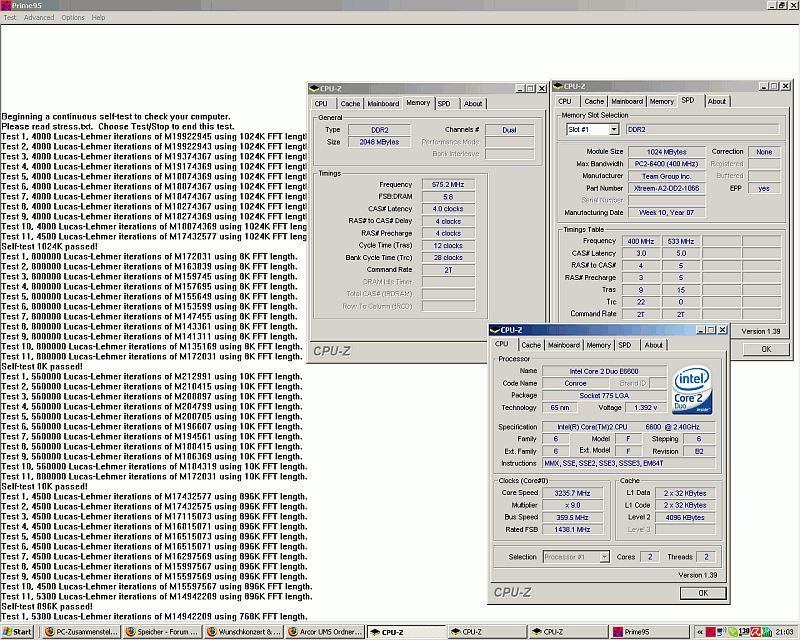Image resolution: width=800 pixels, height=640 pixels.
Task: Click the Level 2 cache value 4096 KBytes
Action: point(685,518)
